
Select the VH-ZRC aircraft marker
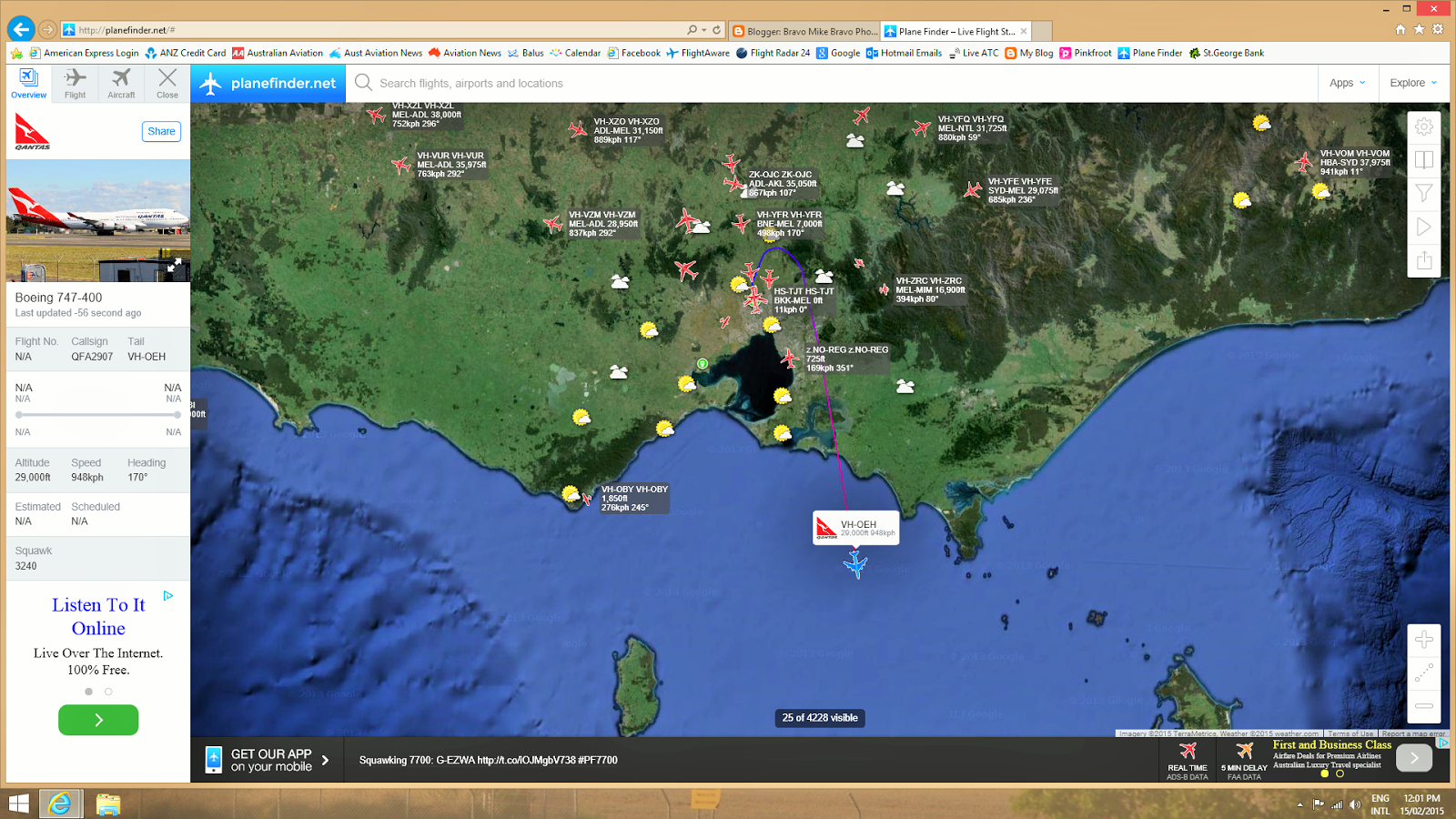tap(884, 289)
